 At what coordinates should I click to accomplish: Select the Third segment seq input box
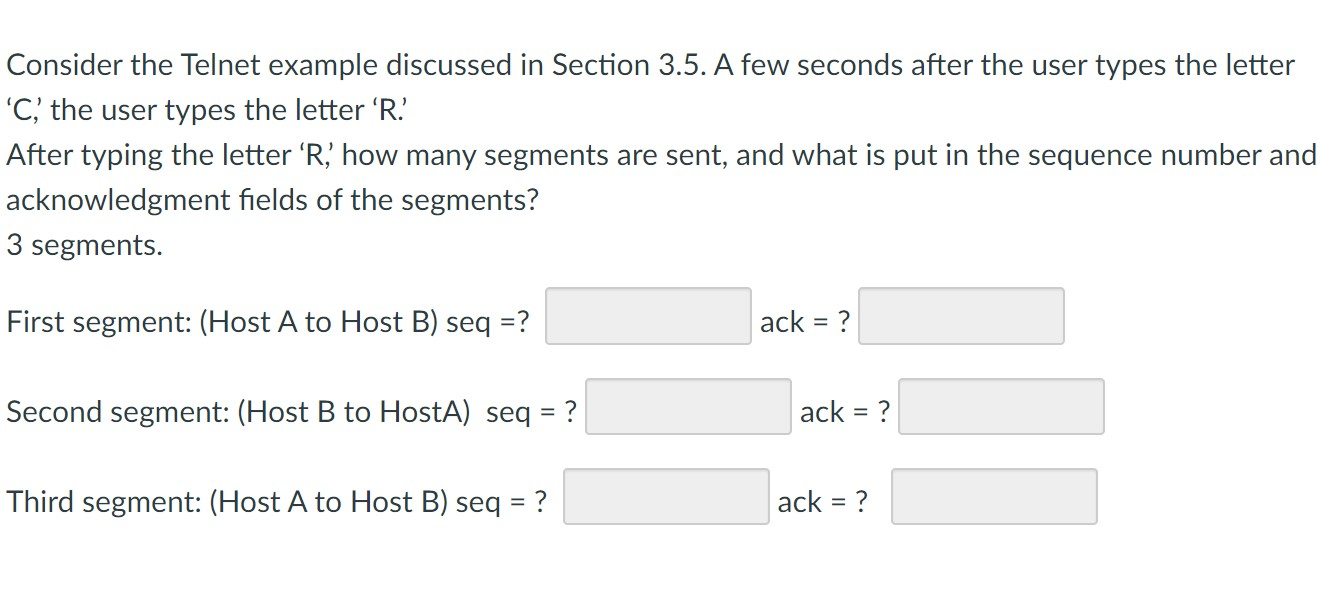666,497
